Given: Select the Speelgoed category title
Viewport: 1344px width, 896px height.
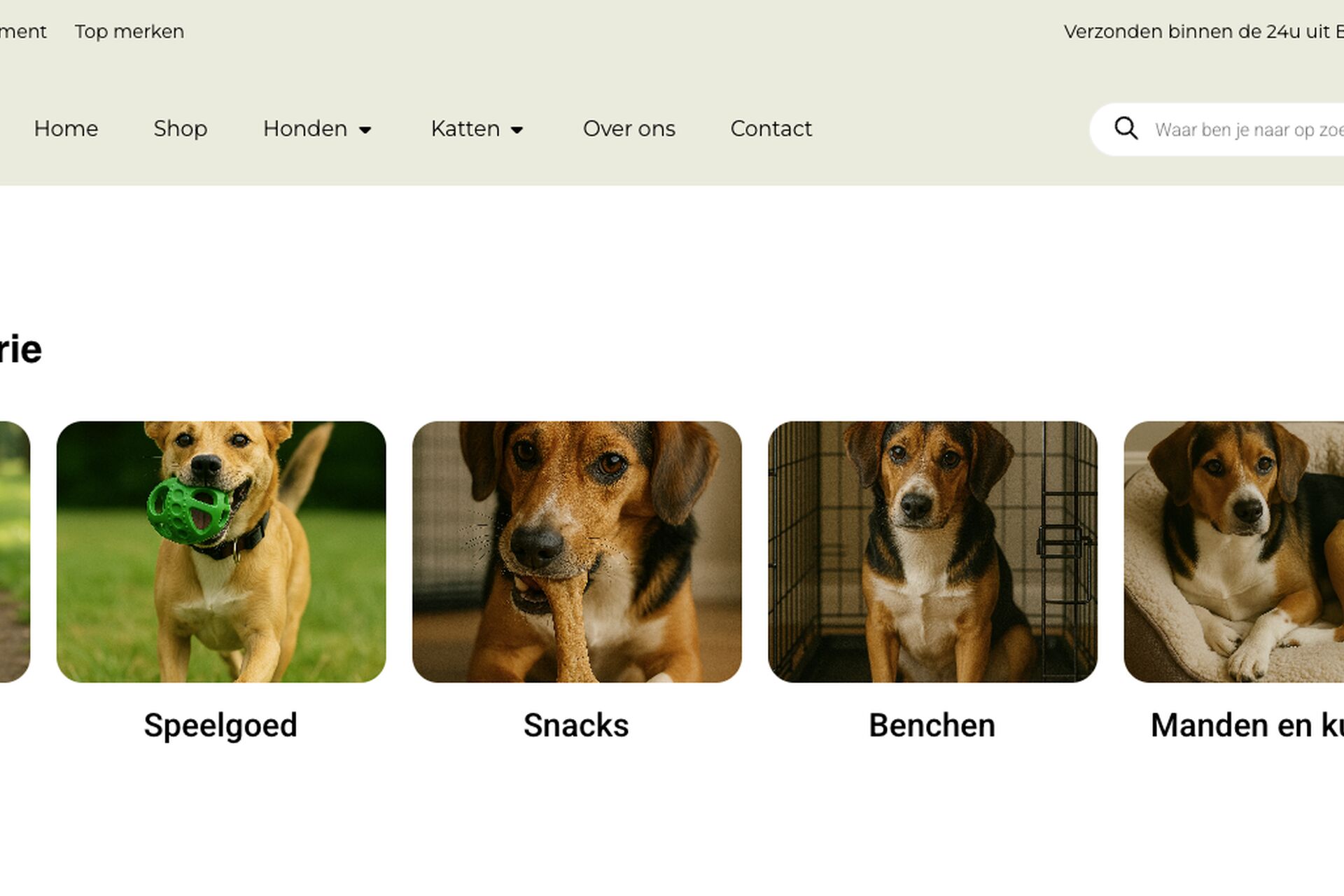Looking at the screenshot, I should [x=221, y=725].
